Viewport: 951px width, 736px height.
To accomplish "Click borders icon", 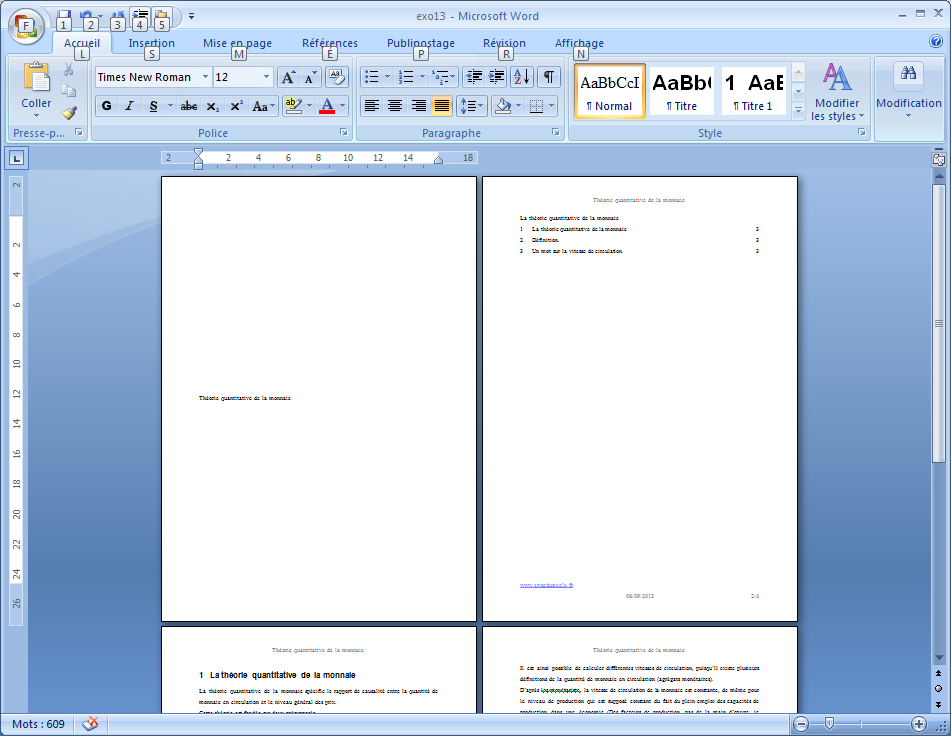I will (536, 106).
